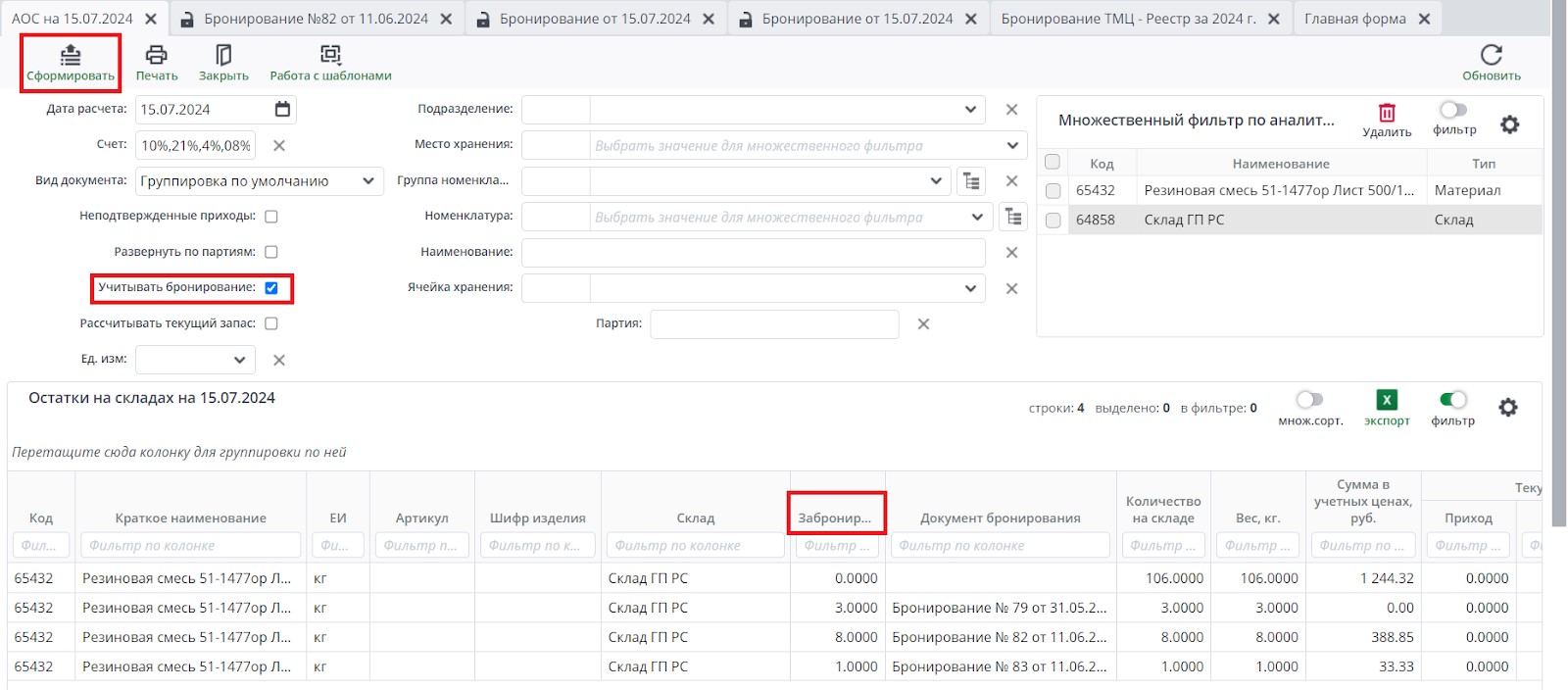
Task: Tick the checkbox for Склад ГП РС row
Action: (x=1053, y=221)
